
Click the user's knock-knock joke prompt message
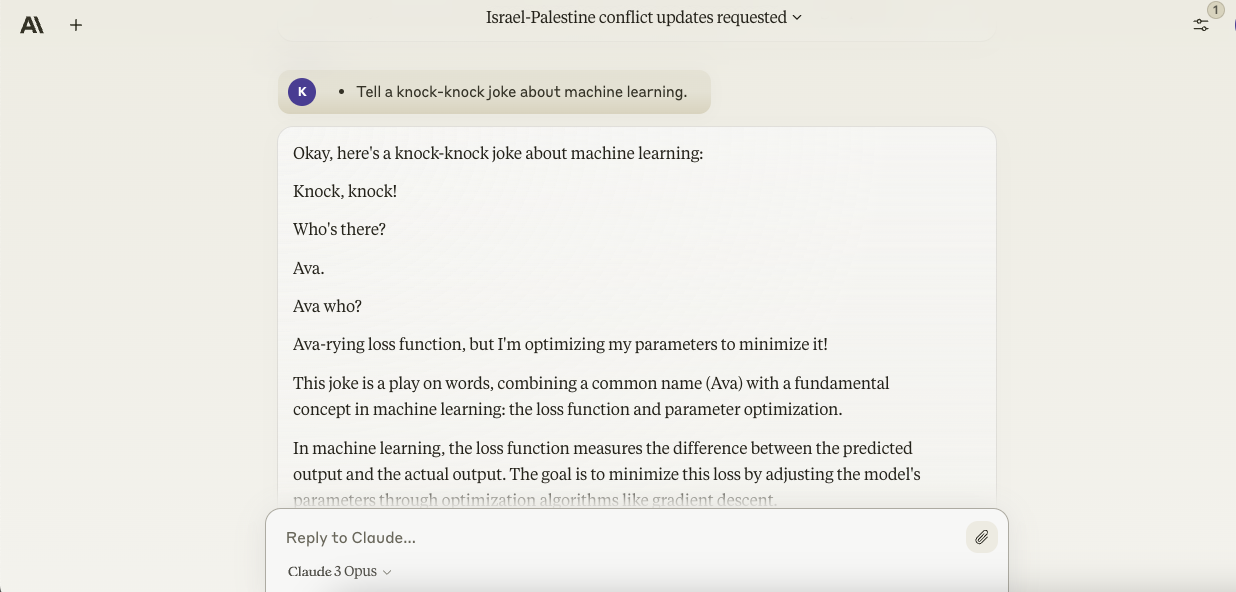pyautogui.click(x=521, y=92)
